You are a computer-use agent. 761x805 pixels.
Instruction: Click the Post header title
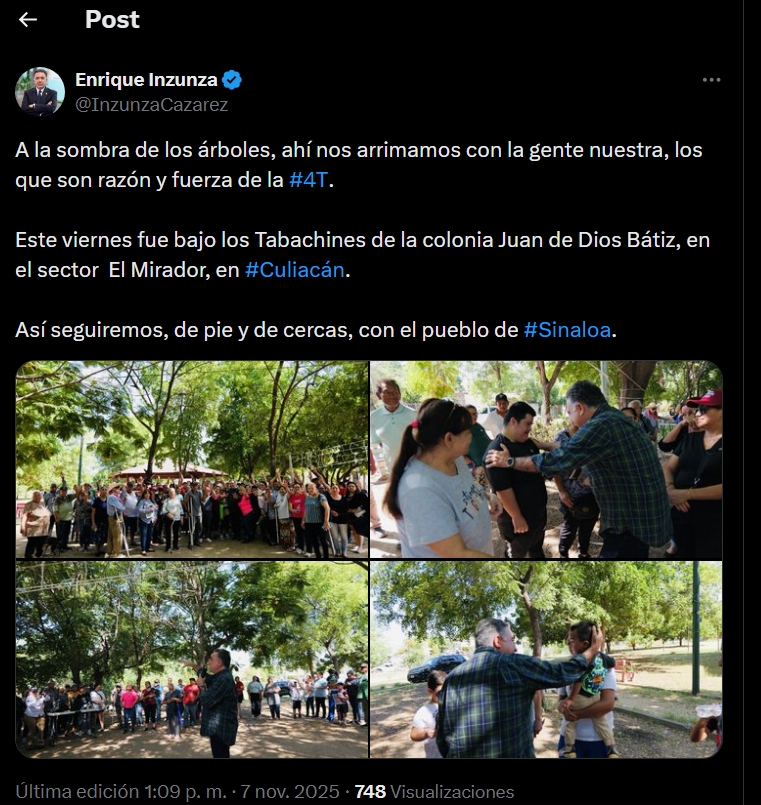112,20
